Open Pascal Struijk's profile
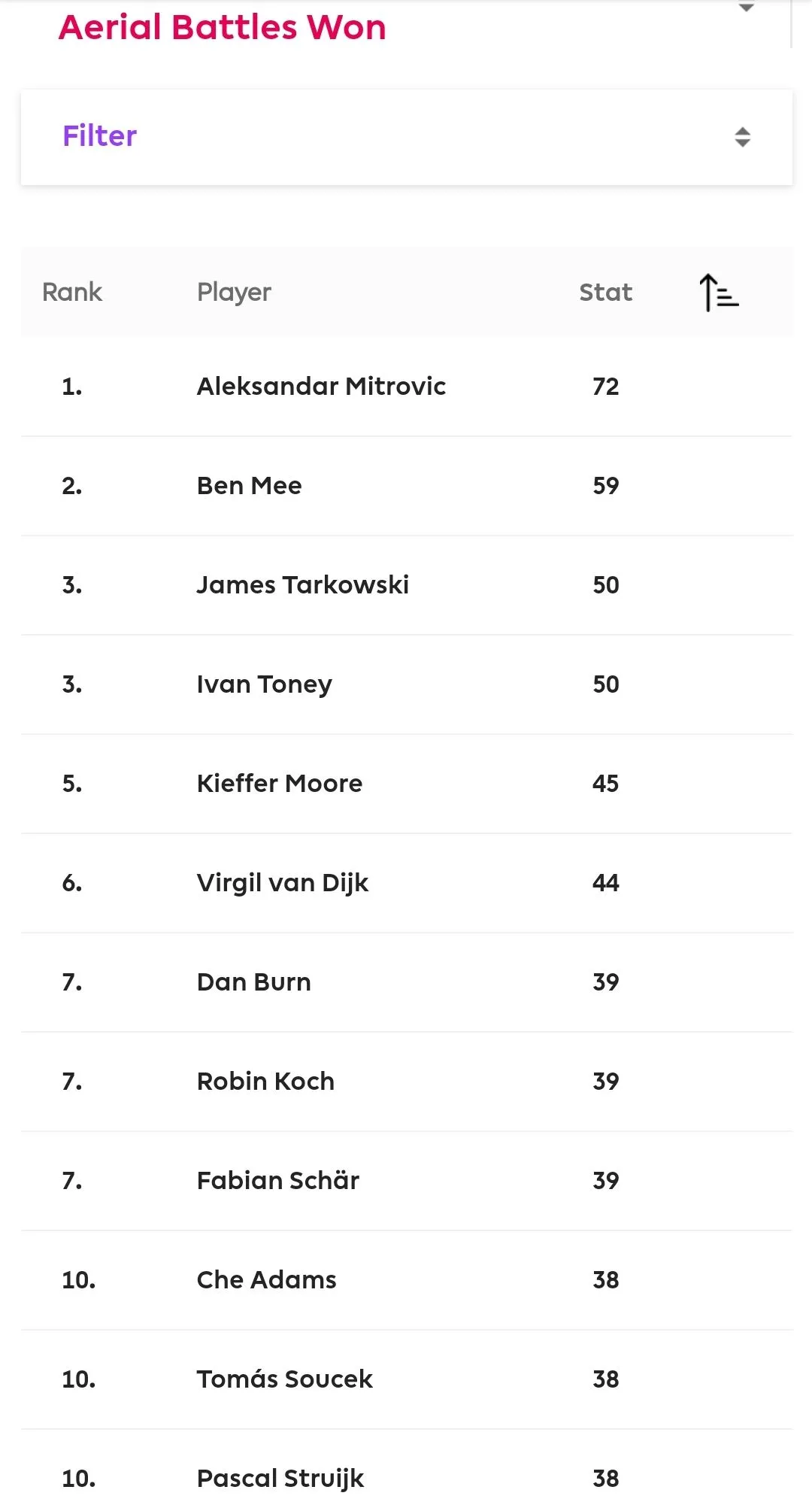 280,1479
